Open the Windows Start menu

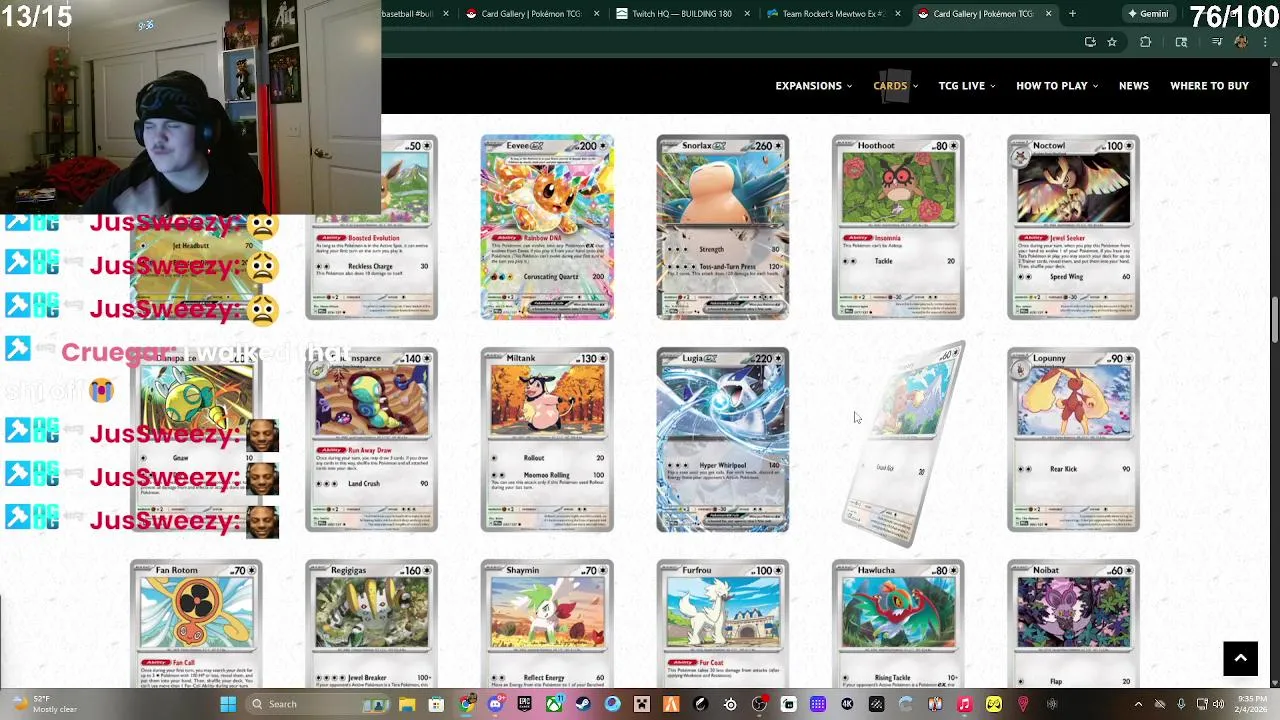(x=228, y=704)
